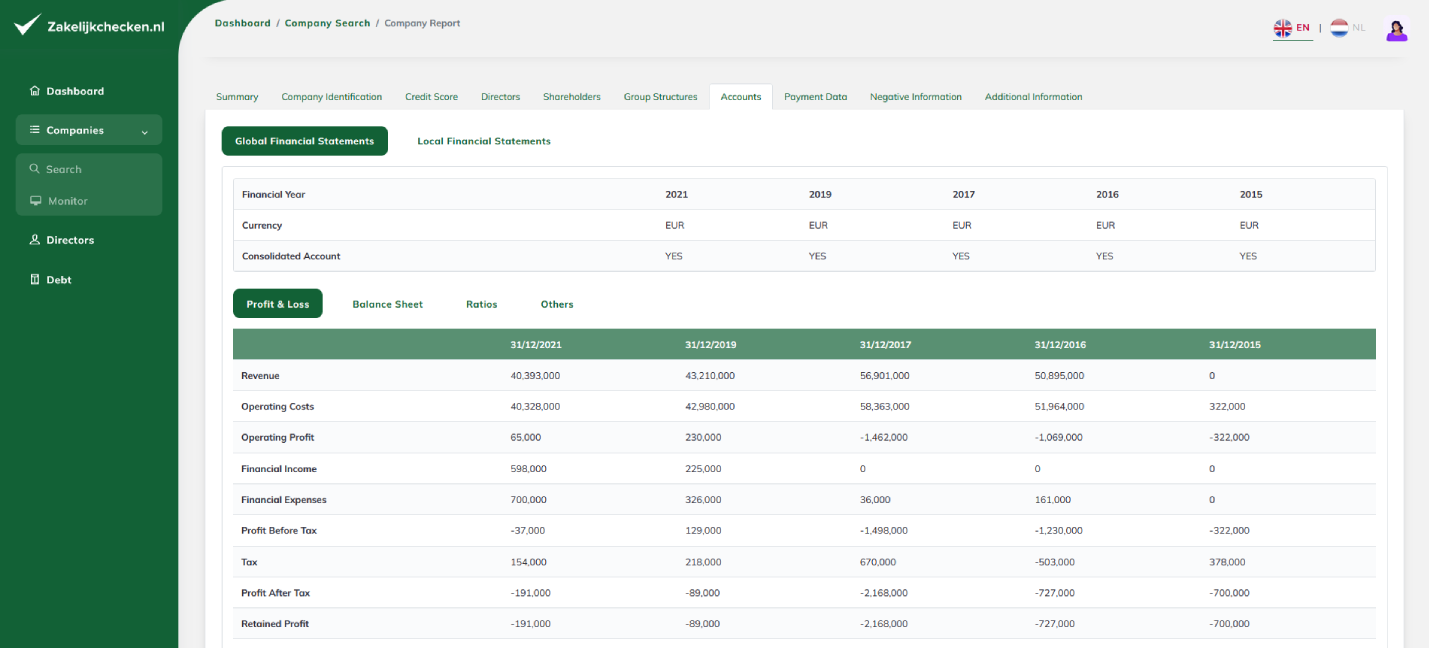
Task: Click the Company Search breadcrumb link
Action: (x=328, y=23)
